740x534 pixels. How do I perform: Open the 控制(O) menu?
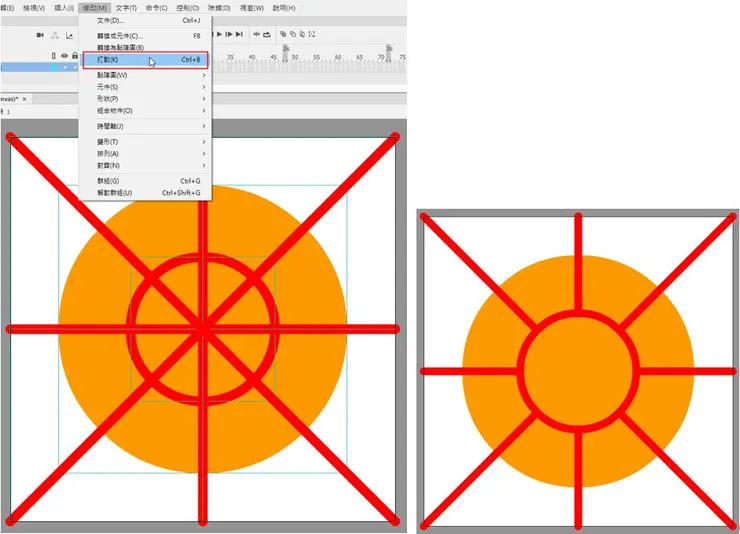click(187, 8)
